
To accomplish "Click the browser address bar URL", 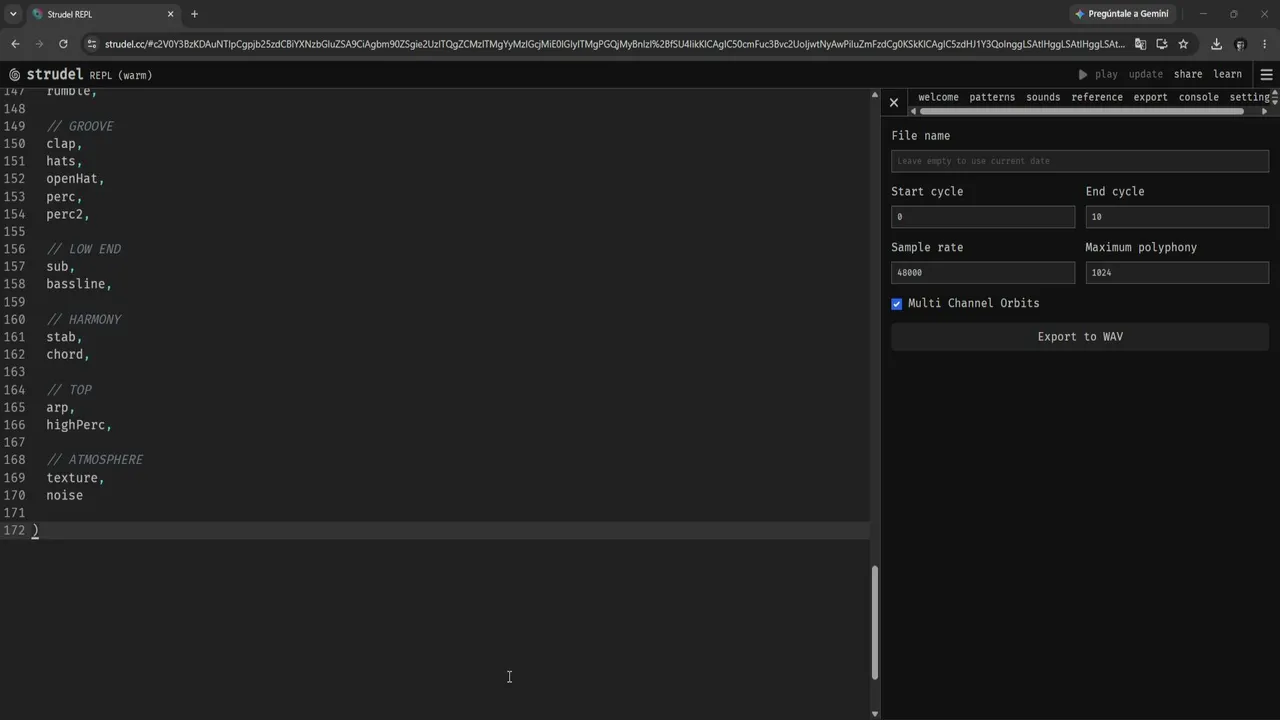I will pos(614,44).
